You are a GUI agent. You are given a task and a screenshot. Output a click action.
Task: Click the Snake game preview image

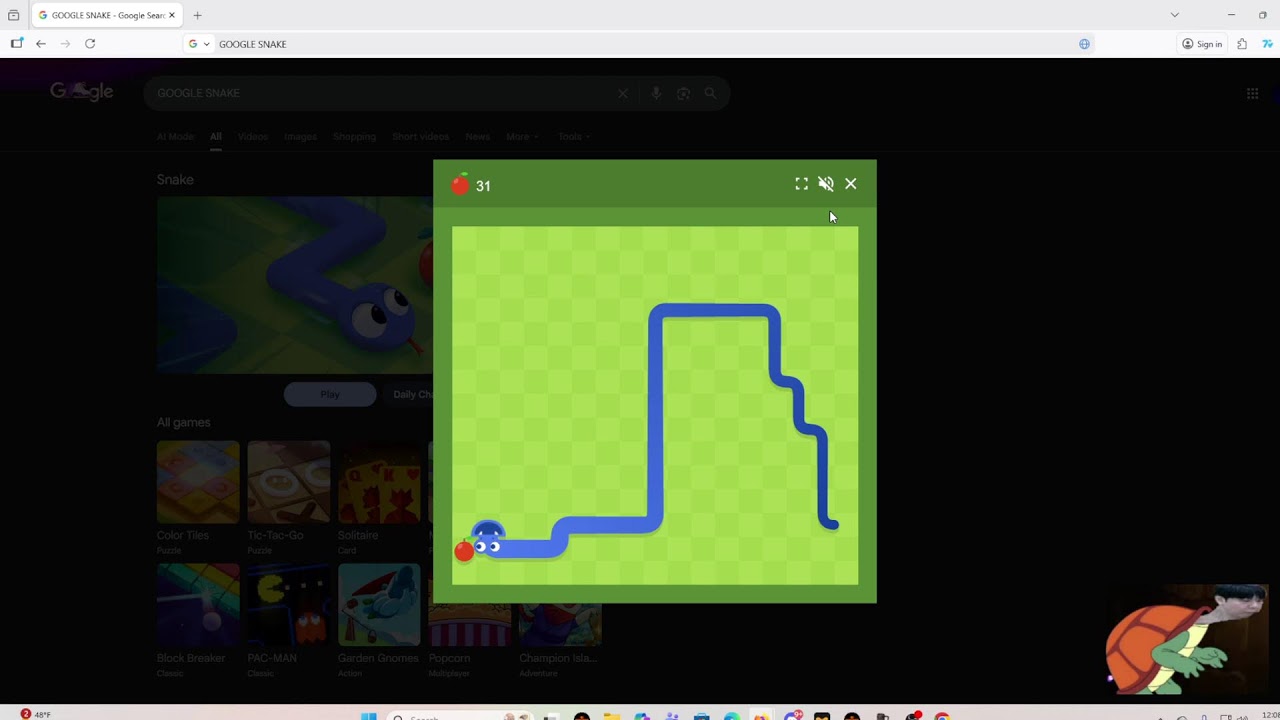[295, 285]
